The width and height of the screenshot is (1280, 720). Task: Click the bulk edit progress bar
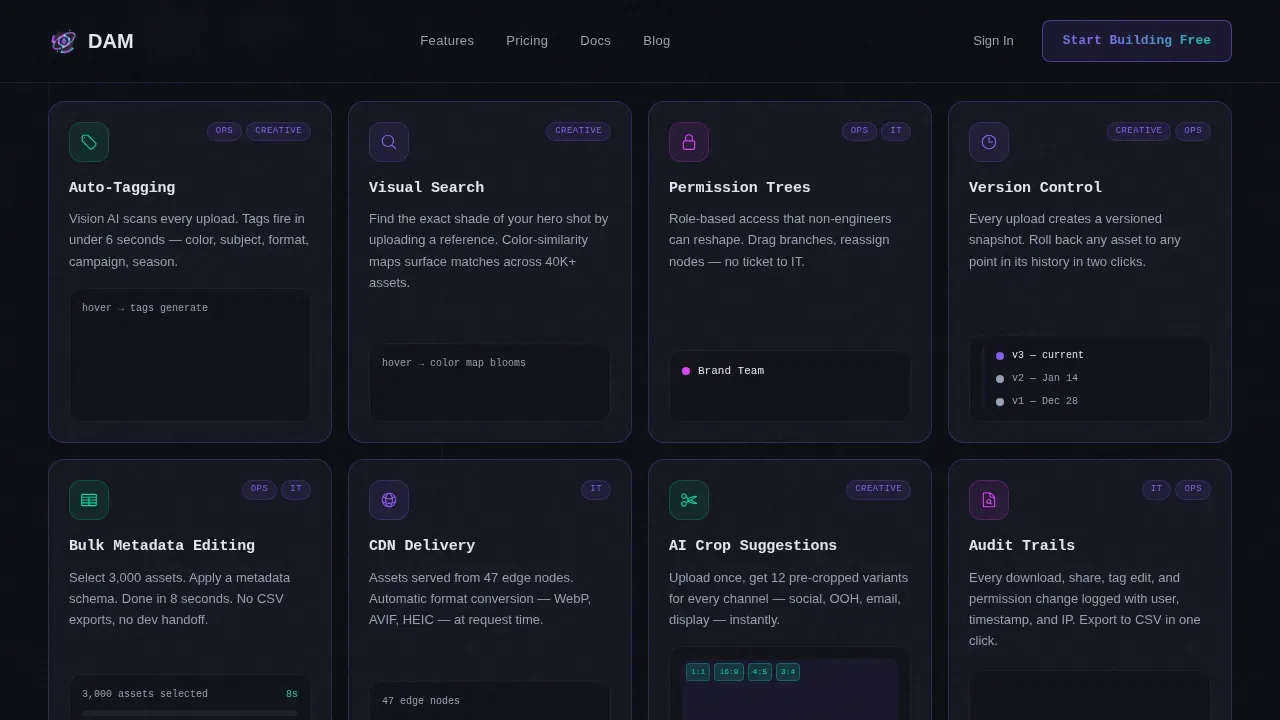pyautogui.click(x=190, y=713)
